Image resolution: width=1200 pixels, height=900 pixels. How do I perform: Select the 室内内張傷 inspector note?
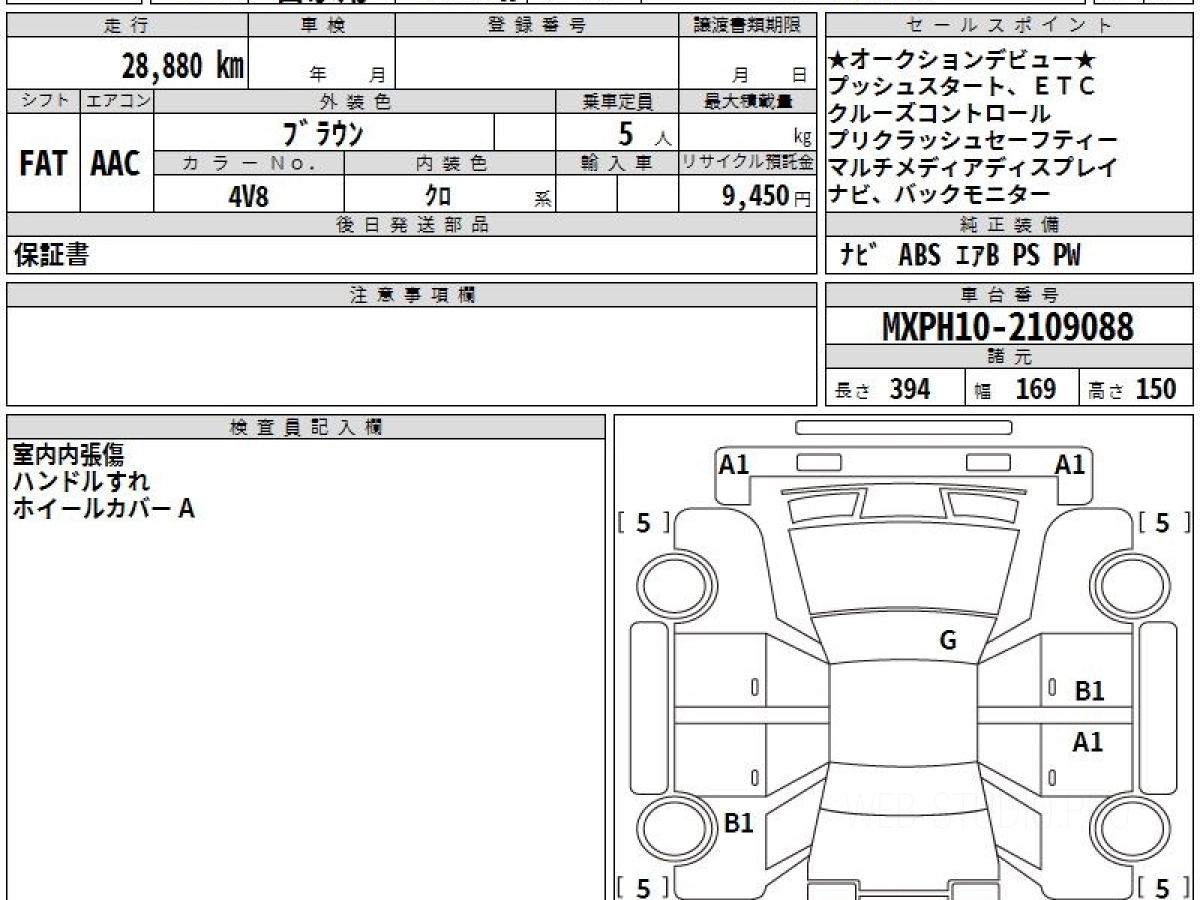[x=68, y=455]
